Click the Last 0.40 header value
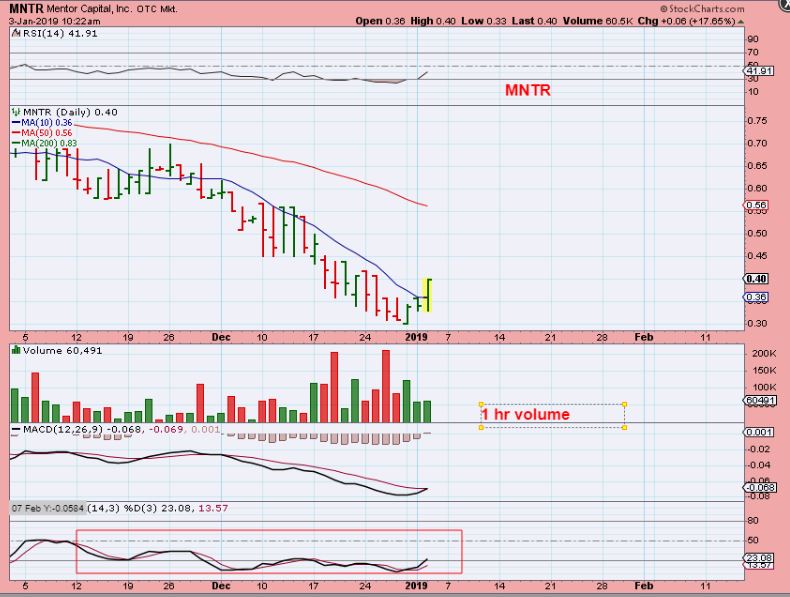 click(535, 21)
